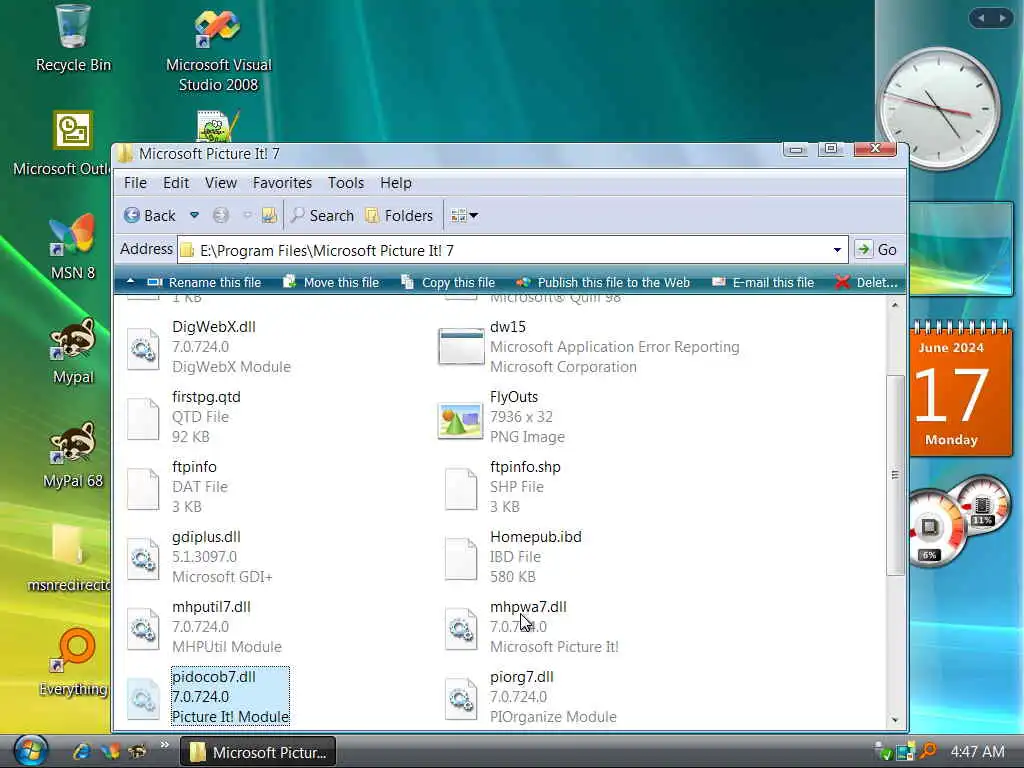Click the gdiplus.dll file name
Viewport: 1024px width, 768px height.
[x=206, y=537]
